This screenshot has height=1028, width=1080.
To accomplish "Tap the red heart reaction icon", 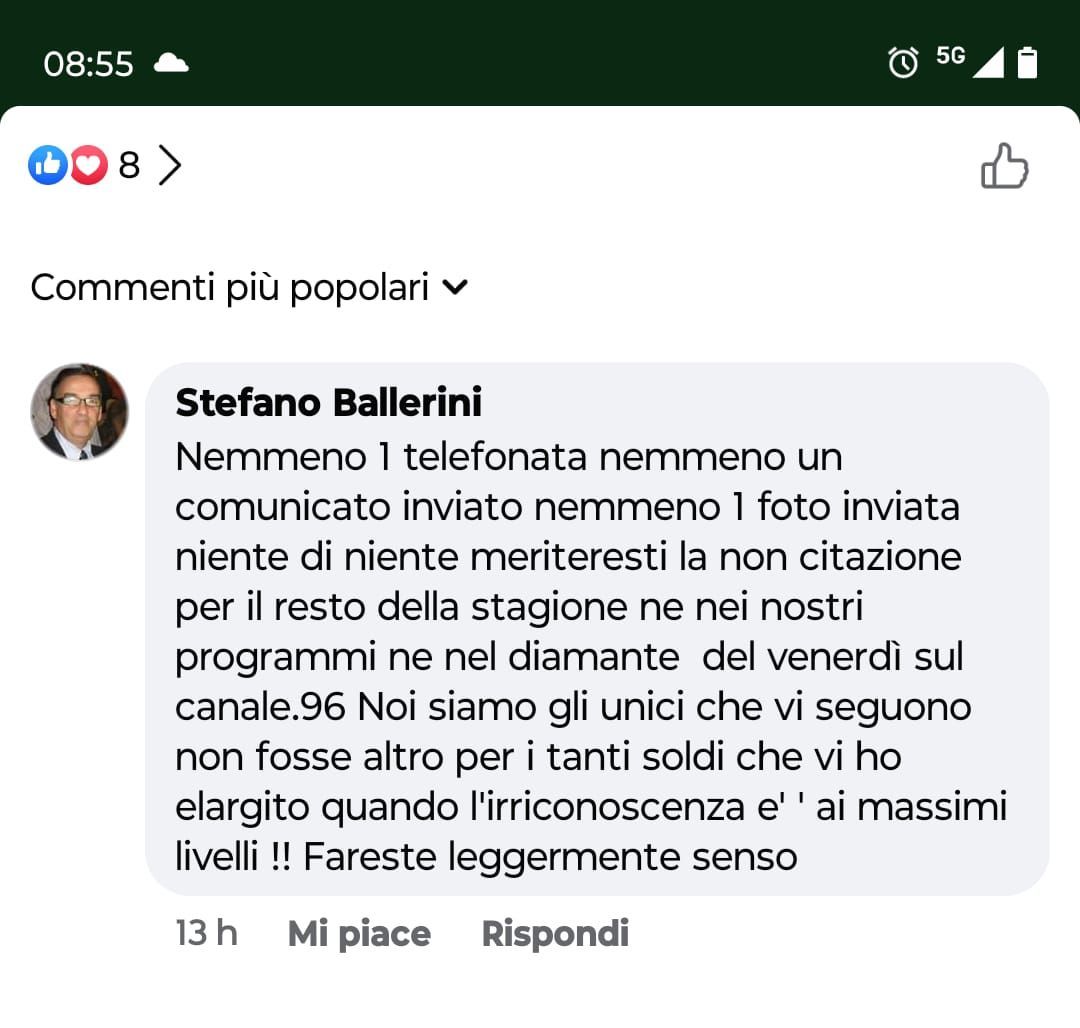I will 89,165.
